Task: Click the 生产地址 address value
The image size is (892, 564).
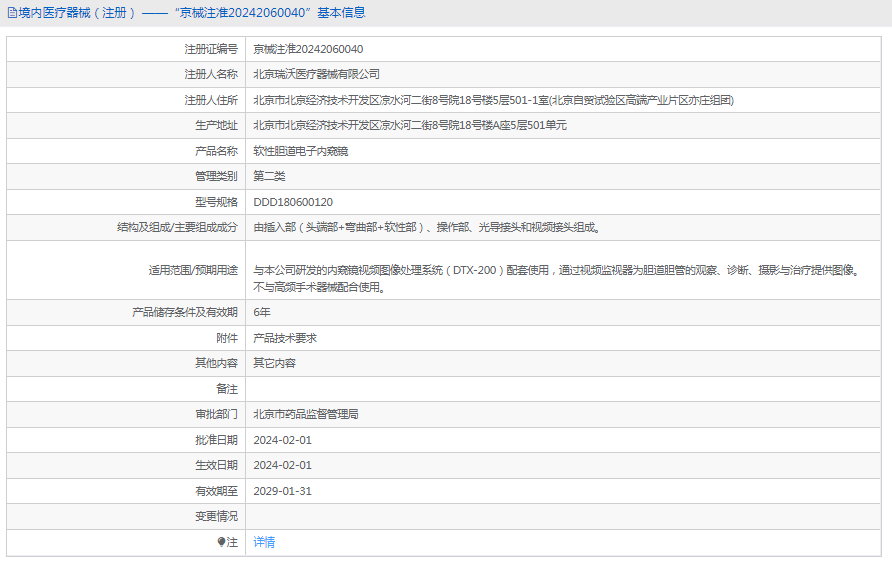Action: (x=410, y=126)
